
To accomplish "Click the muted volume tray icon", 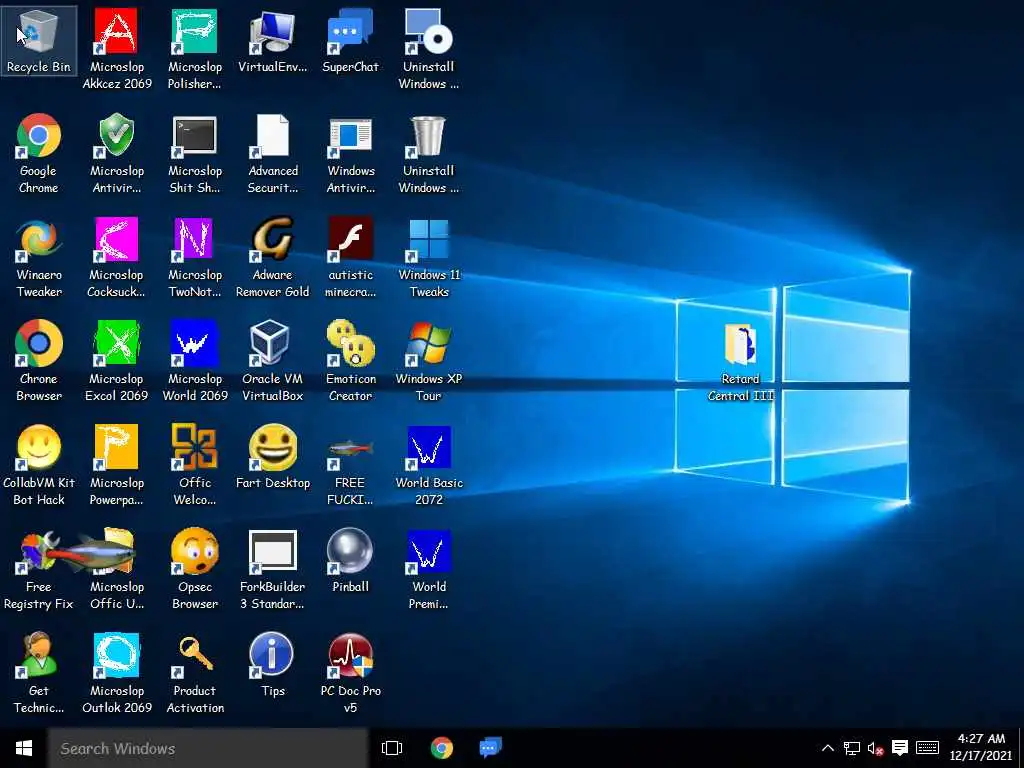I will pyautogui.click(x=875, y=748).
